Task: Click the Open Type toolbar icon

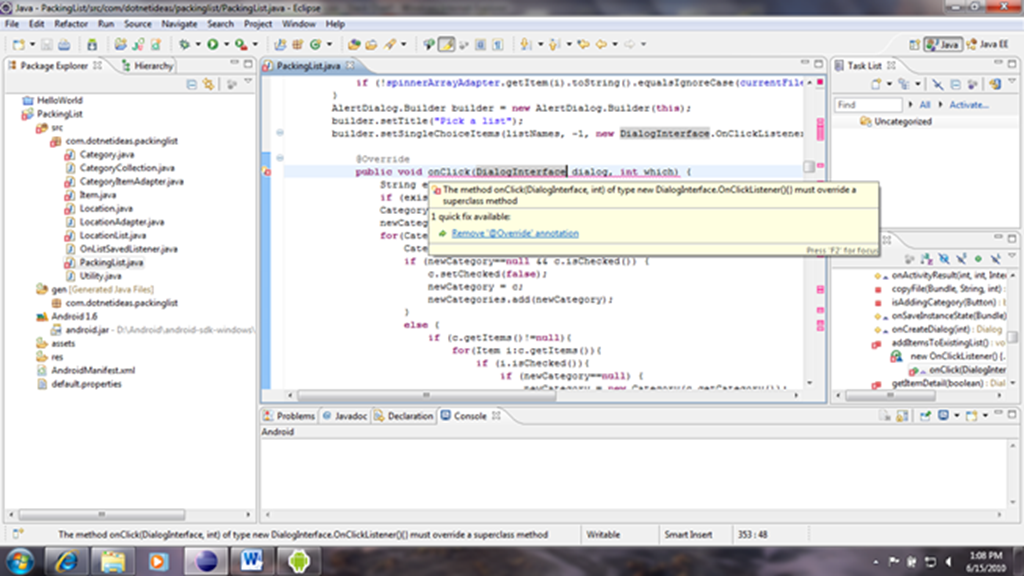Action: (354, 44)
